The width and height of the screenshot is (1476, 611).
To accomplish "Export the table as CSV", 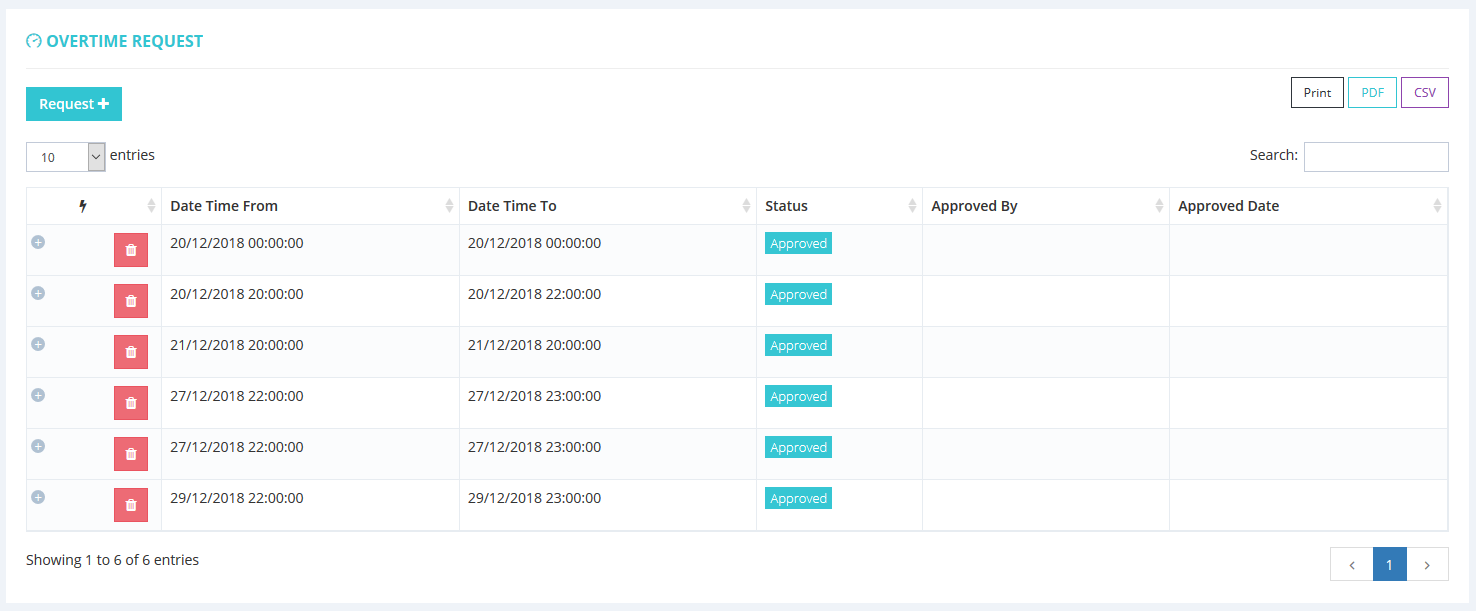I will click(1424, 93).
